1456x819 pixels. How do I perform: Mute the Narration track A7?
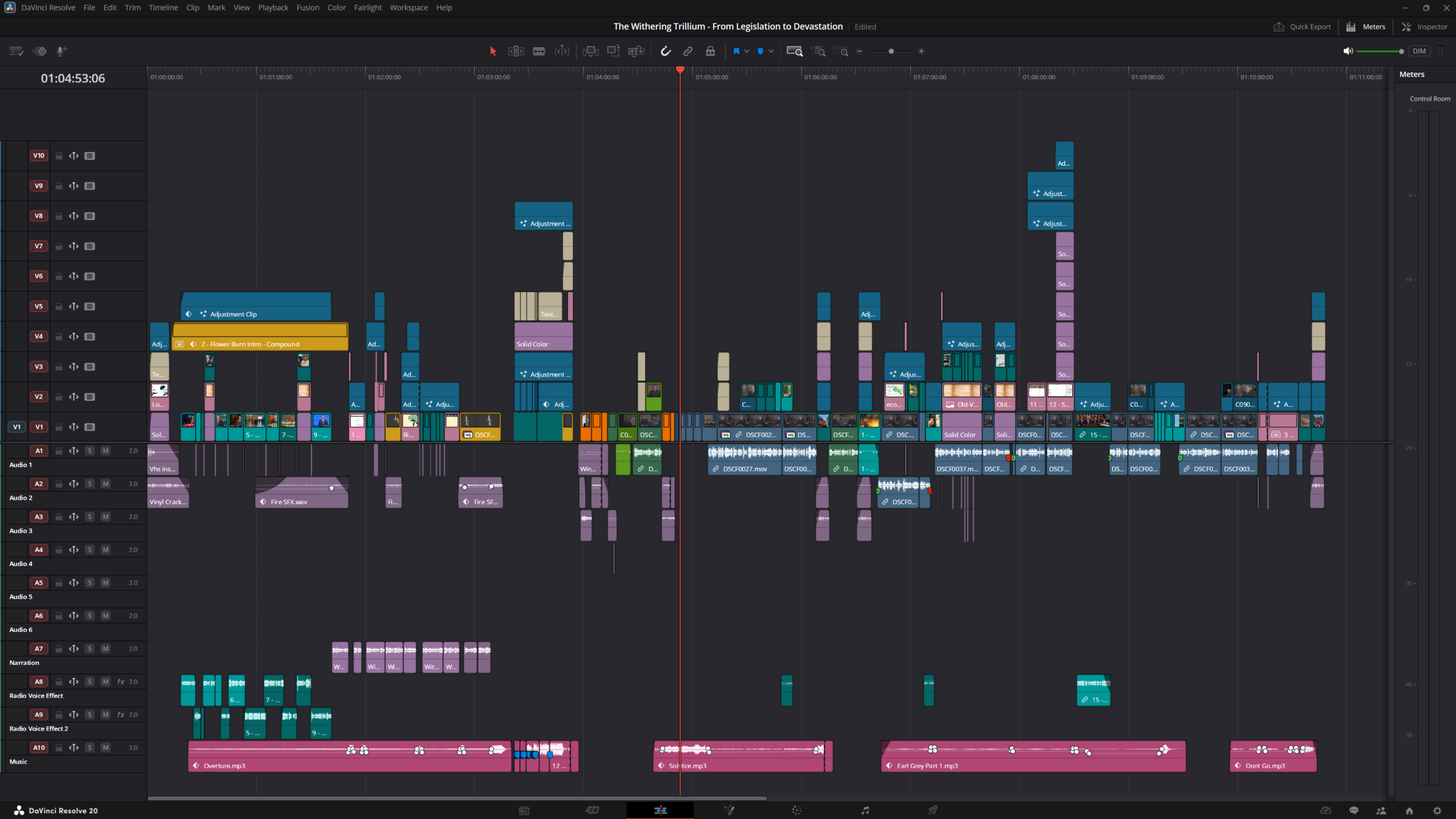[x=105, y=648]
